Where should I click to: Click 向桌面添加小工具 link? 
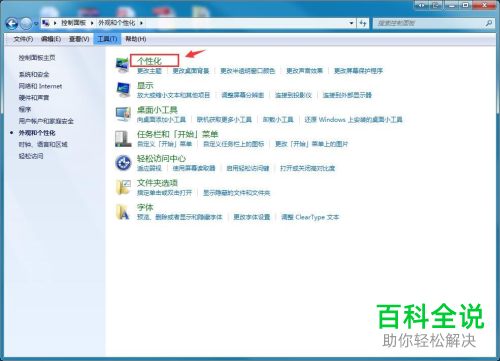tap(161, 120)
